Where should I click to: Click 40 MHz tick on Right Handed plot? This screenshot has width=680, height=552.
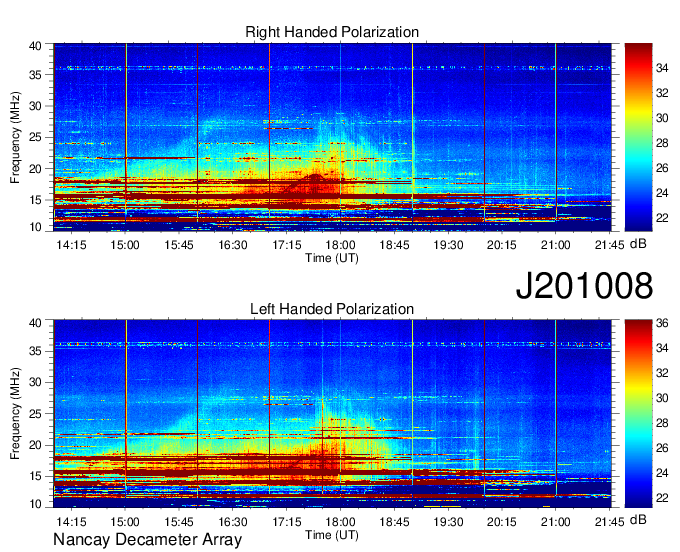[35, 46]
